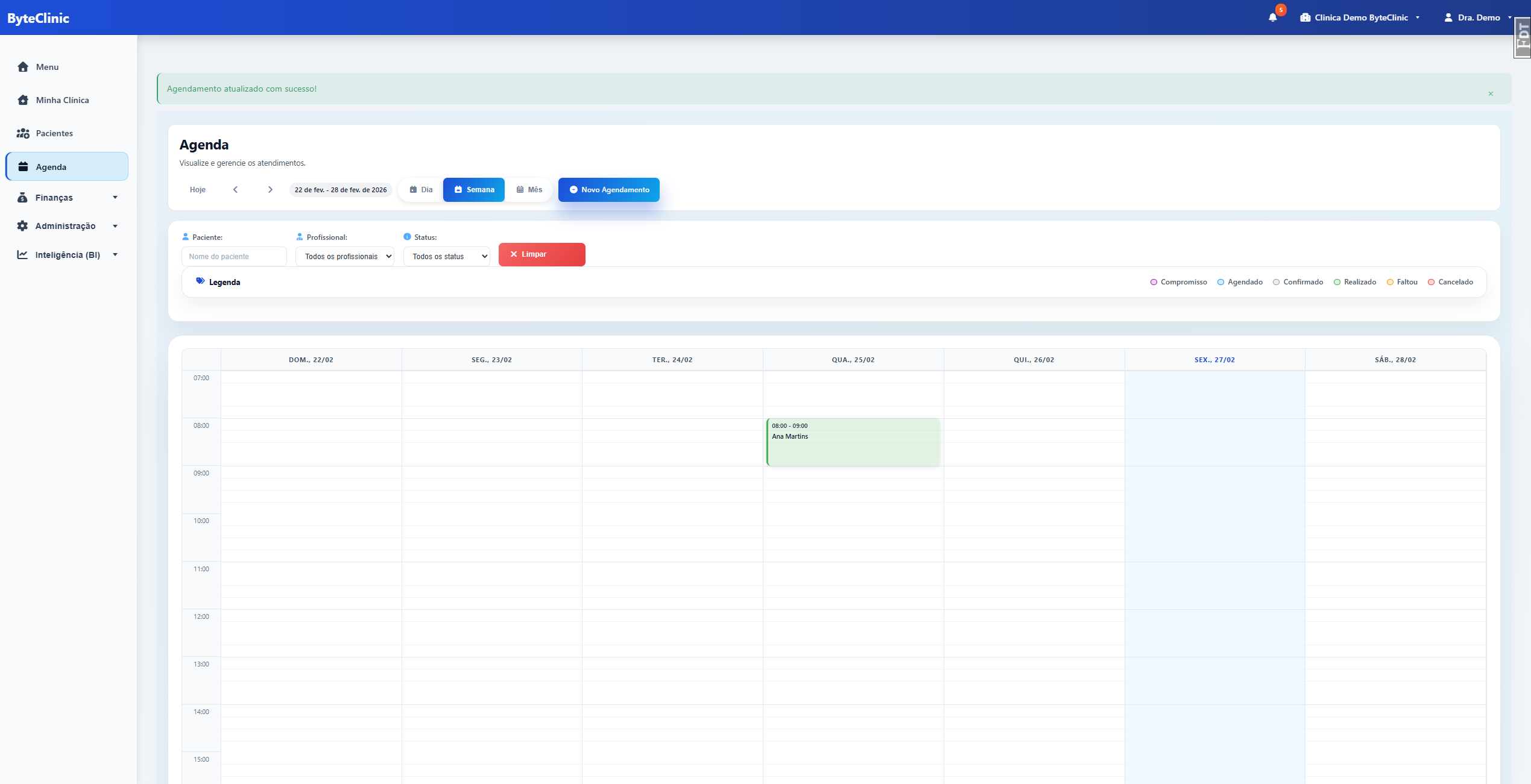Click the red Limpar button
The width and height of the screenshot is (1531, 784).
click(x=541, y=254)
